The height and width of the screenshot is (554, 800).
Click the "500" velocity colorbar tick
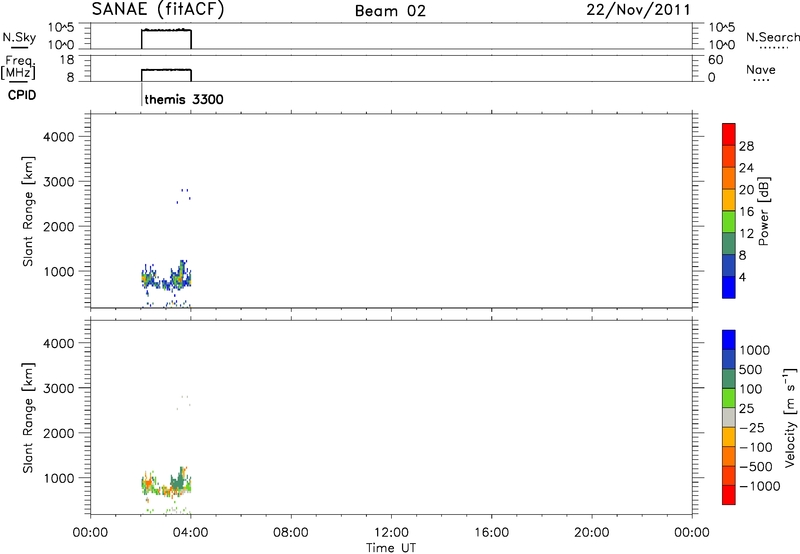[x=751, y=369]
